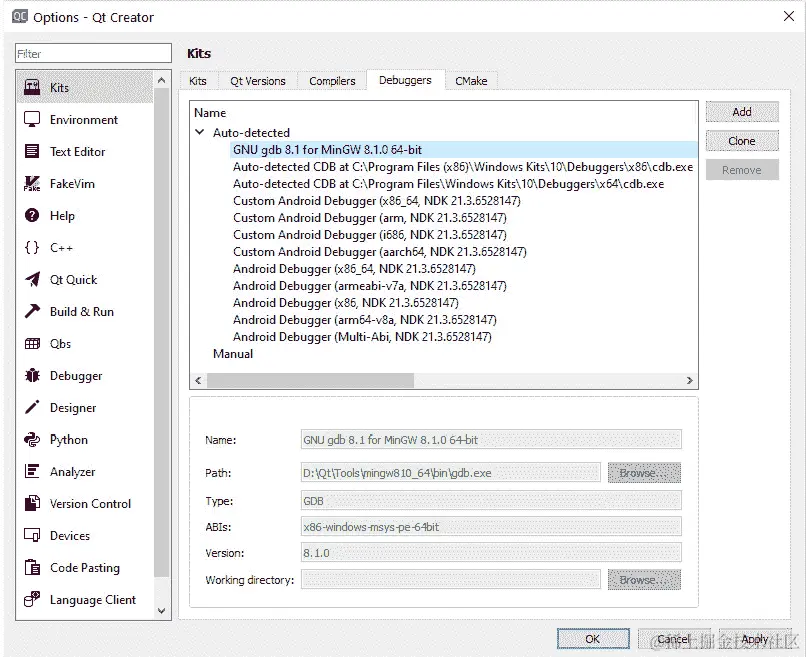
Task: Switch to the Compilers tab
Action: point(332,81)
